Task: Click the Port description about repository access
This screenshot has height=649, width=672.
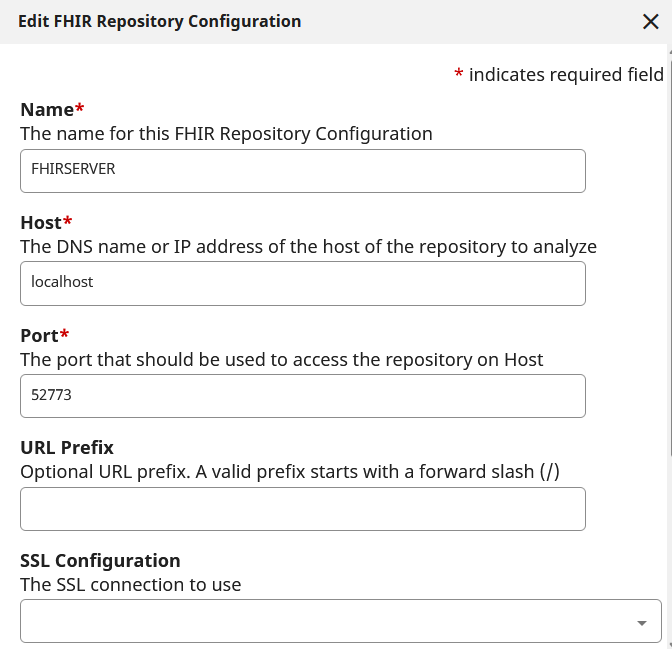Action: click(x=281, y=359)
